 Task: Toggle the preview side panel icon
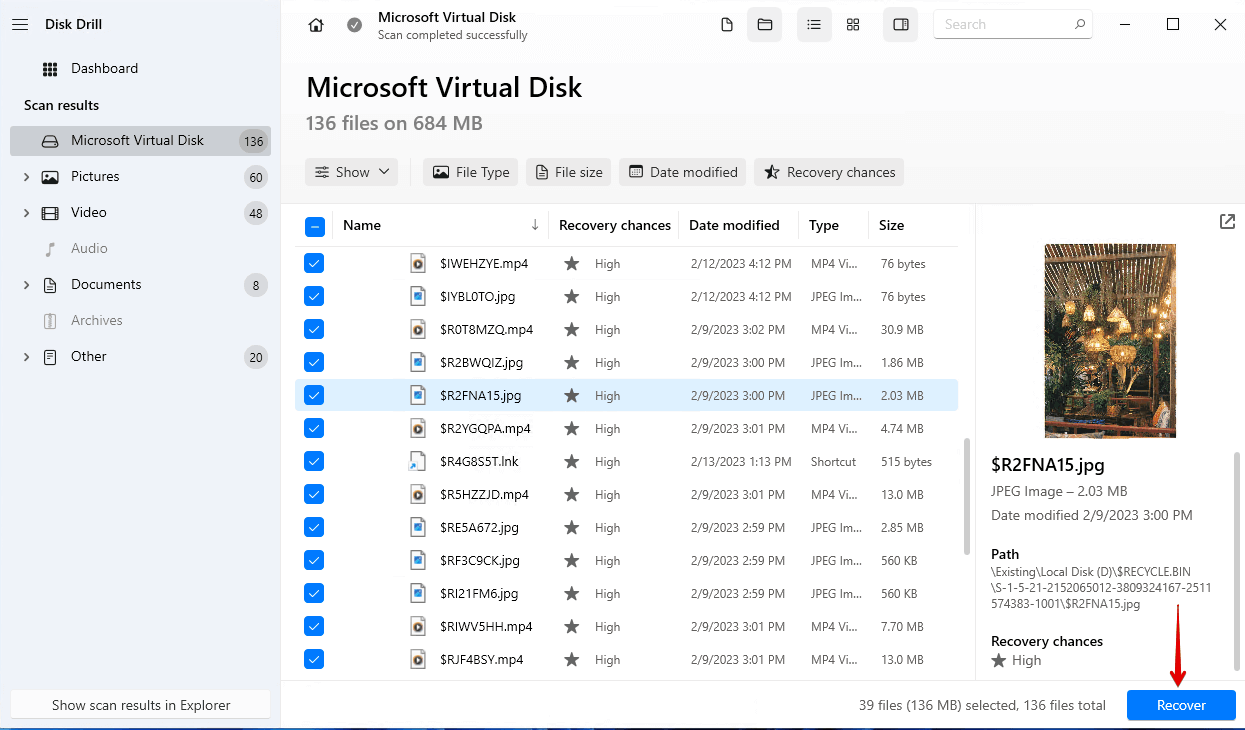pyautogui.click(x=900, y=25)
